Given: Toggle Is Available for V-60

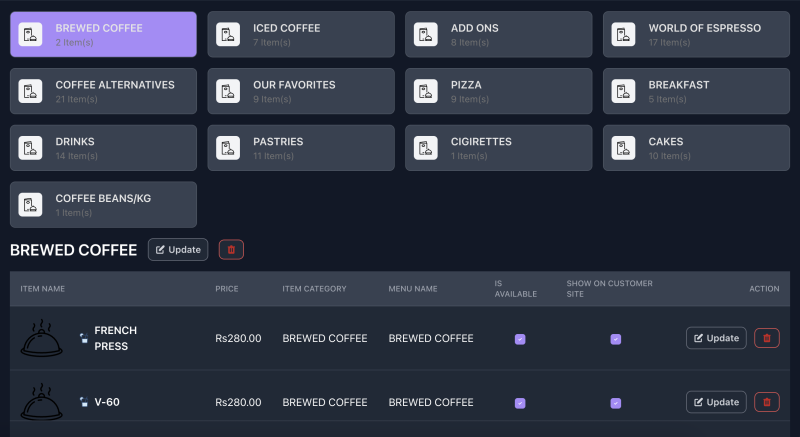Looking at the screenshot, I should (x=520, y=403).
